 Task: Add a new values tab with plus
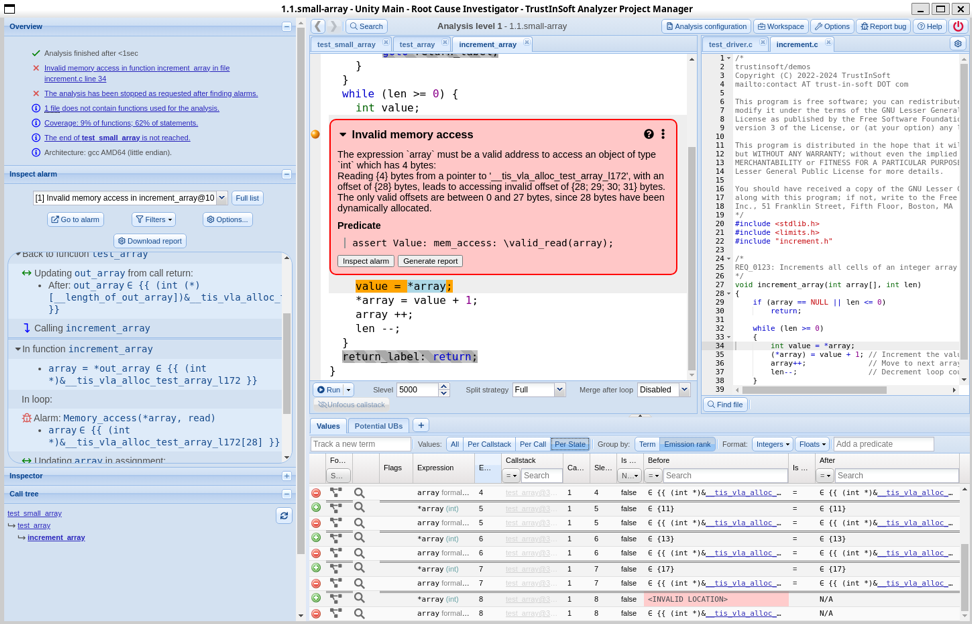point(421,426)
